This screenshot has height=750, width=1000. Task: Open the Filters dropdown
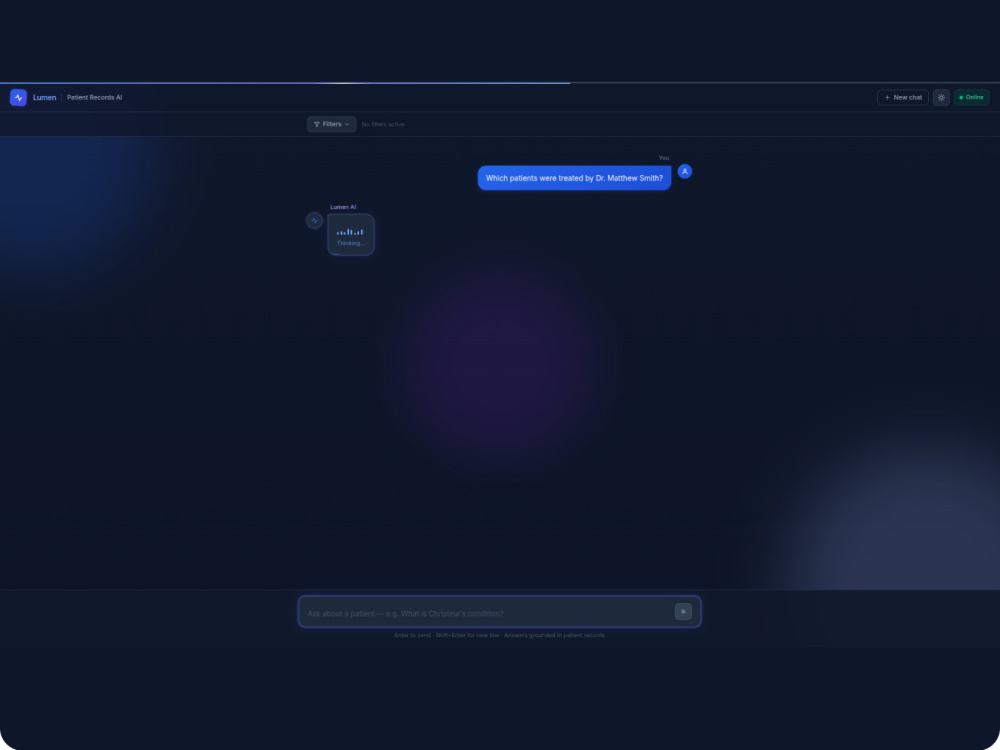click(332, 124)
